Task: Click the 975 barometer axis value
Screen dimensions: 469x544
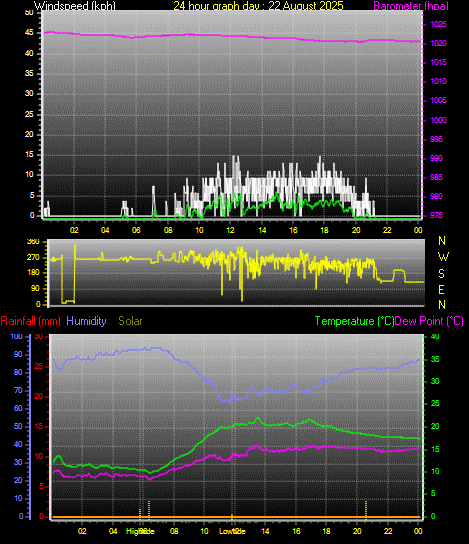Action: [x=436, y=215]
